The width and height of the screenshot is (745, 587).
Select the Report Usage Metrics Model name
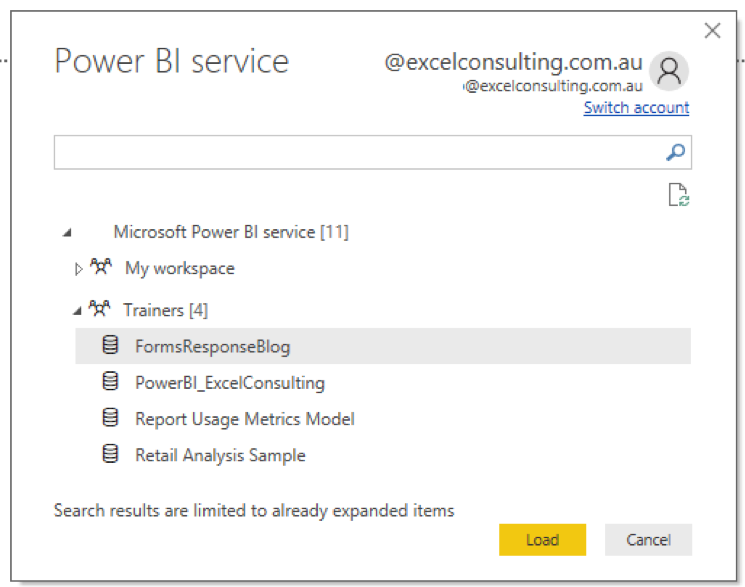coord(244,419)
